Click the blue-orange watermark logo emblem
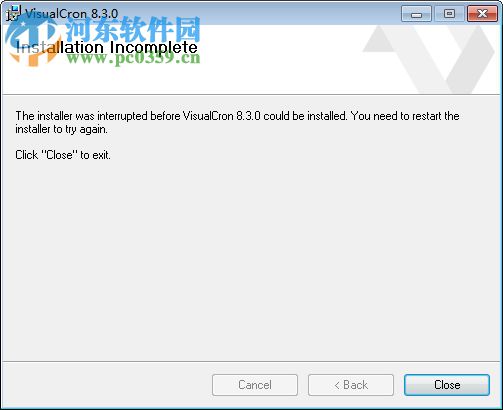Viewport: 503px width, 410px height. pyautogui.click(x=32, y=42)
